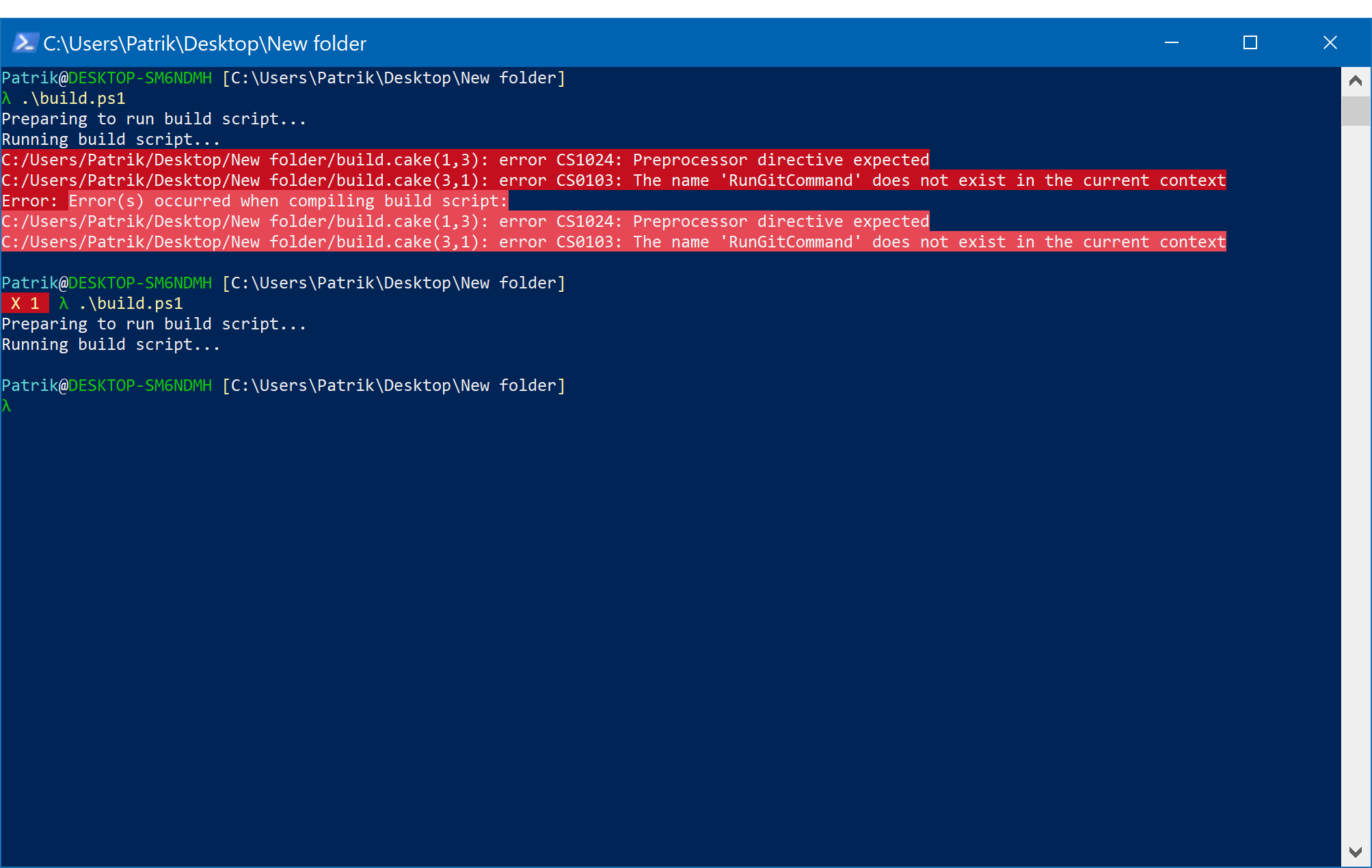Image resolution: width=1372 pixels, height=868 pixels.
Task: Click the lambda before the first build.ps1 command
Action: tap(6, 98)
